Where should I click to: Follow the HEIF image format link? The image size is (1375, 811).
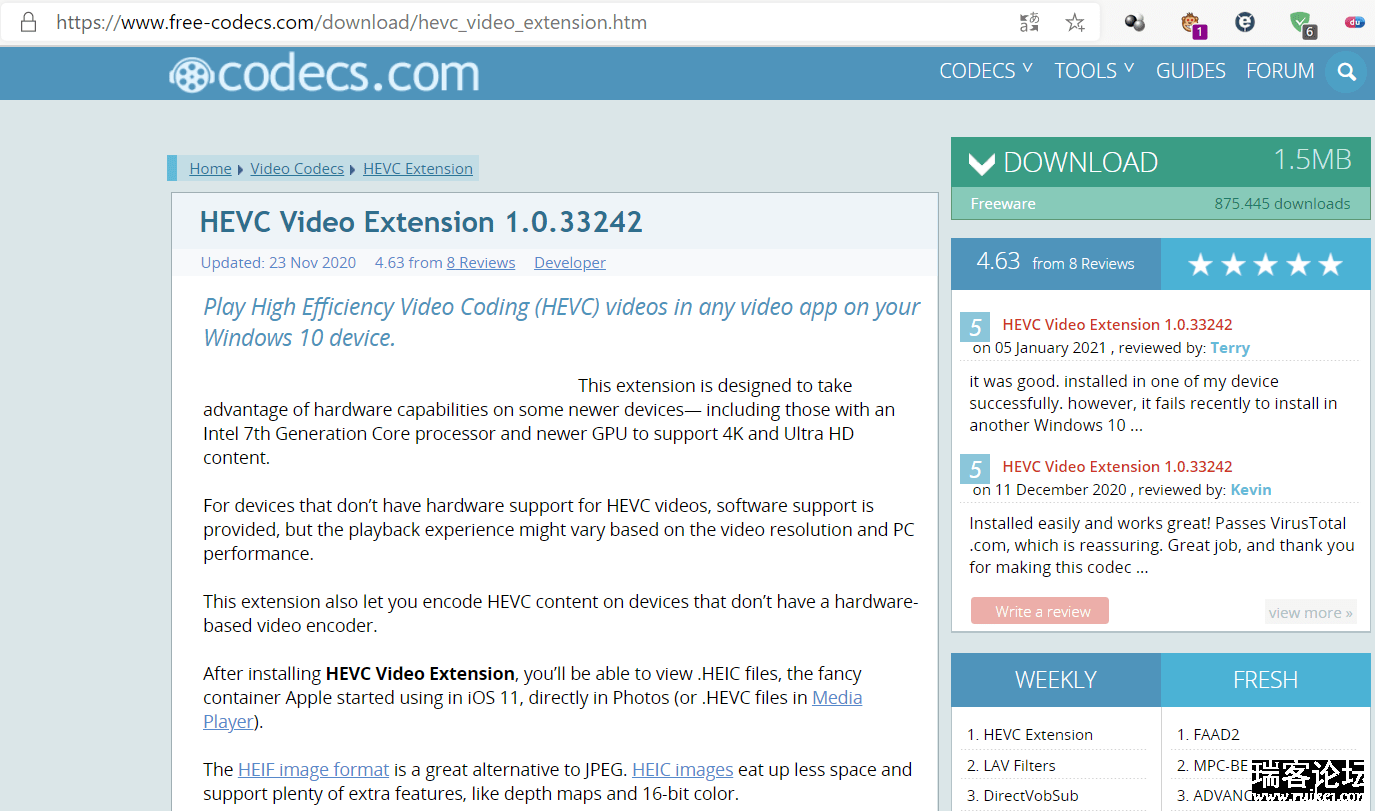pyautogui.click(x=313, y=769)
